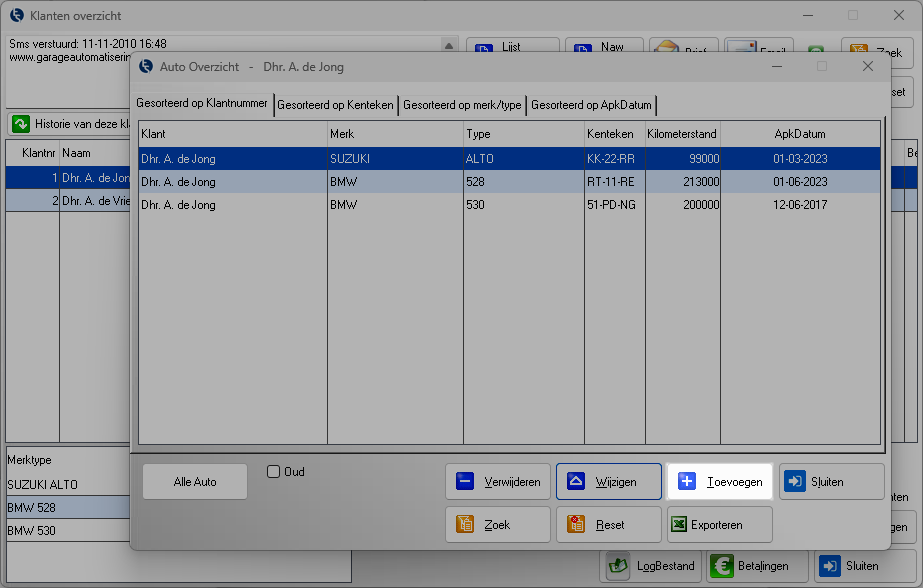Select the Gesorteerd op ApkDatum tab
Viewport: 923px width, 588px height.
(x=591, y=105)
